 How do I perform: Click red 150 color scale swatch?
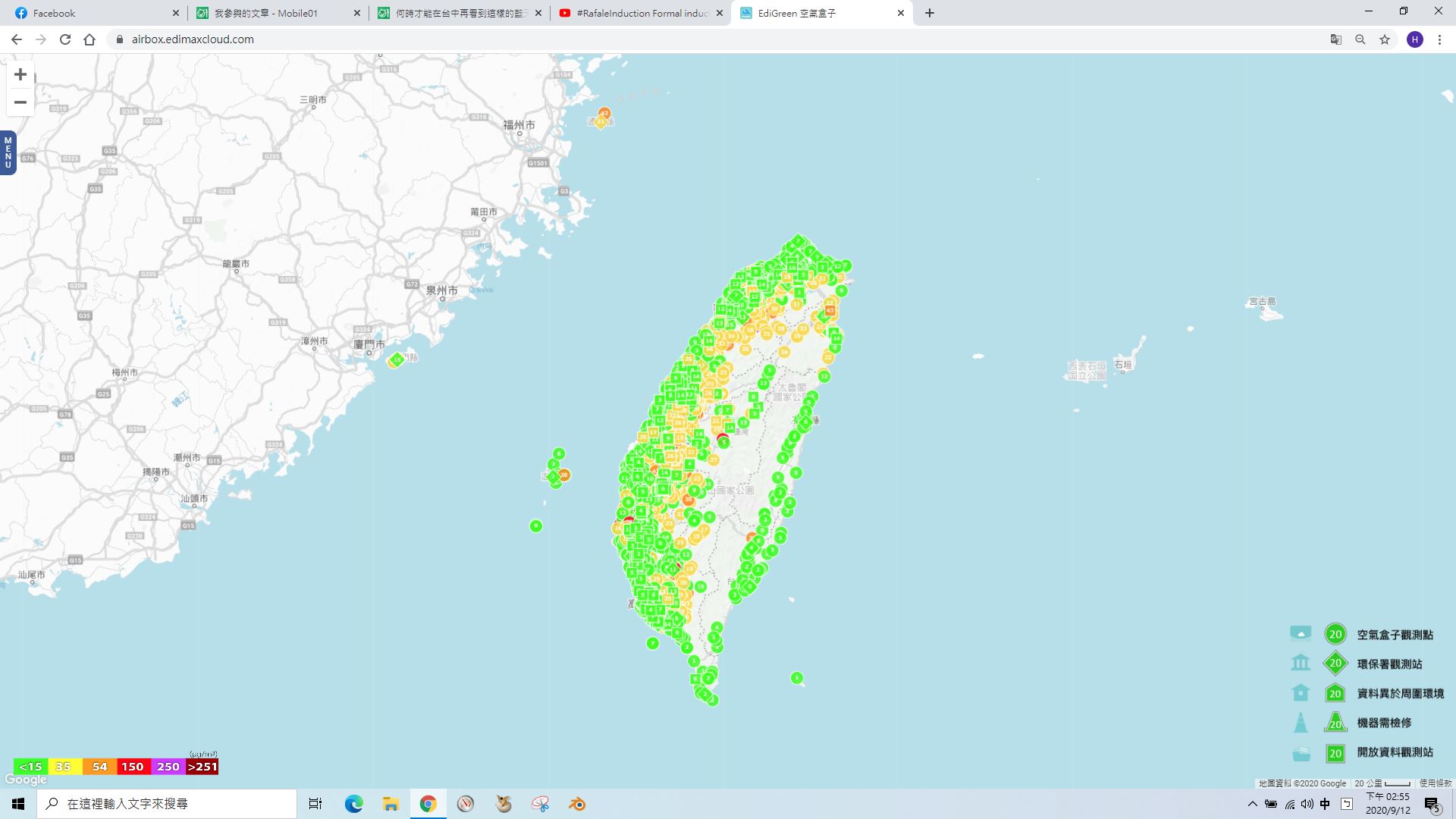pyautogui.click(x=133, y=767)
